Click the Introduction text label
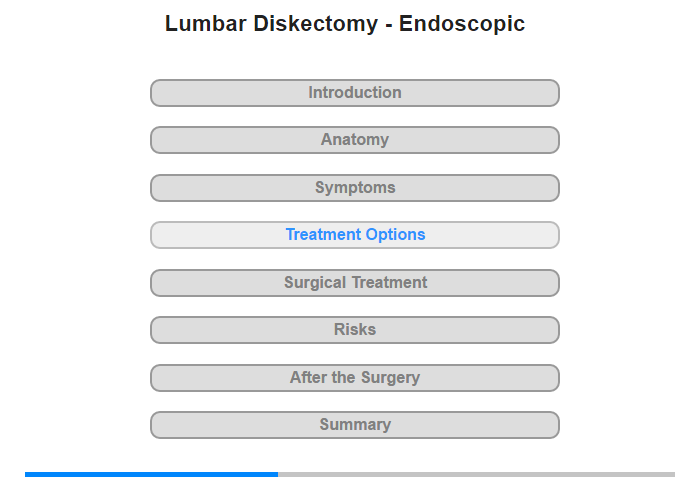The image size is (700, 480). pyautogui.click(x=355, y=92)
